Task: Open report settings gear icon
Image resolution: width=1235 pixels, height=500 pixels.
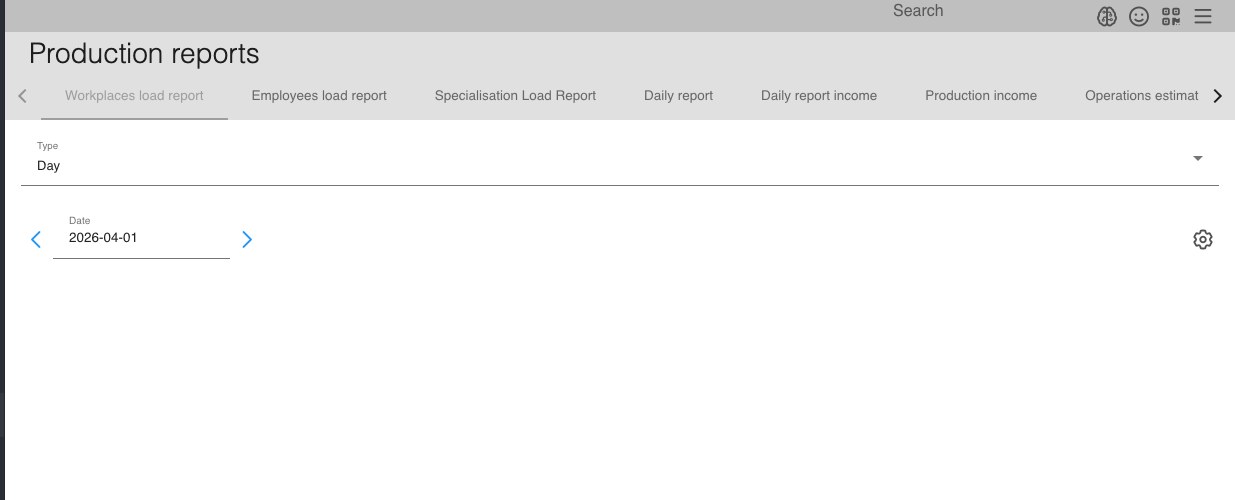Action: click(1203, 240)
